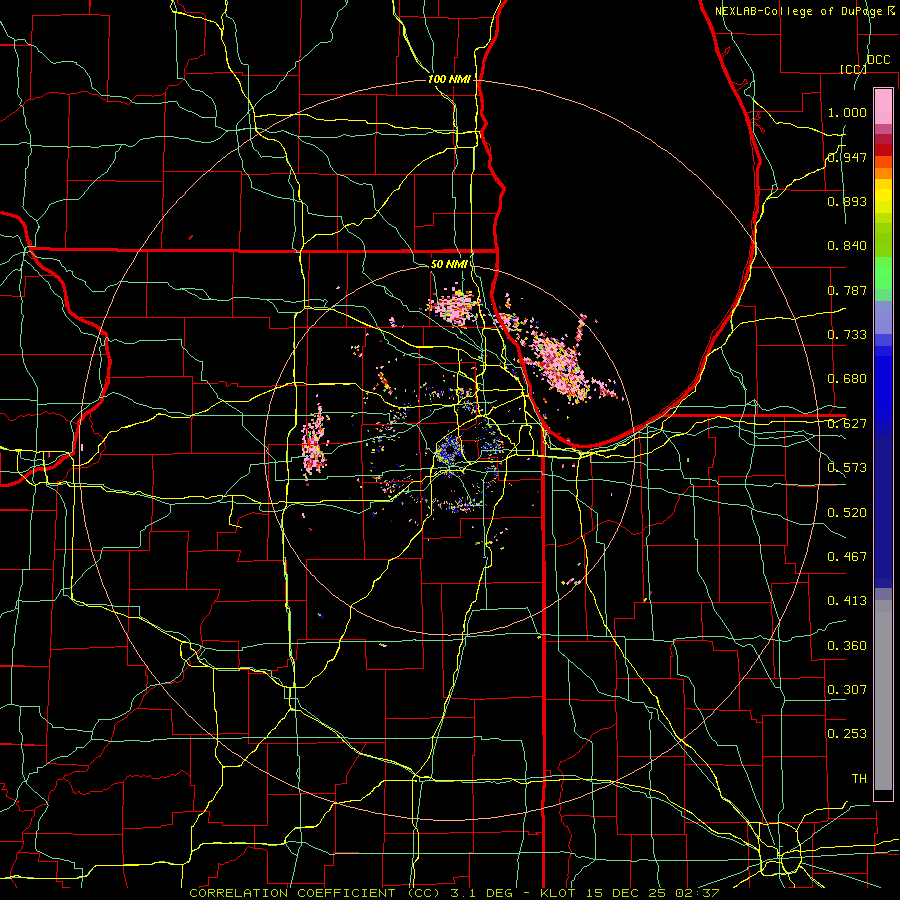
Task: Click the 50 NMI range ring label
Action: click(449, 264)
